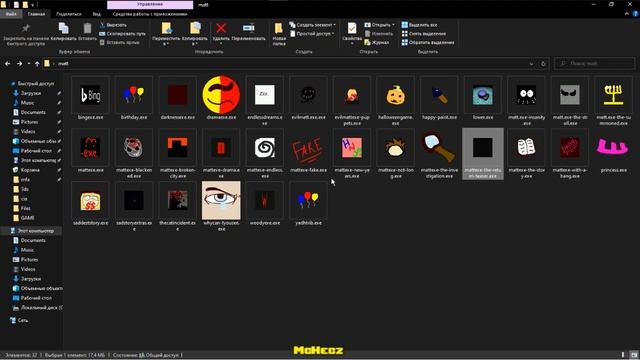Switch to Поделиться tab
The image size is (640, 360).
tap(69, 14)
